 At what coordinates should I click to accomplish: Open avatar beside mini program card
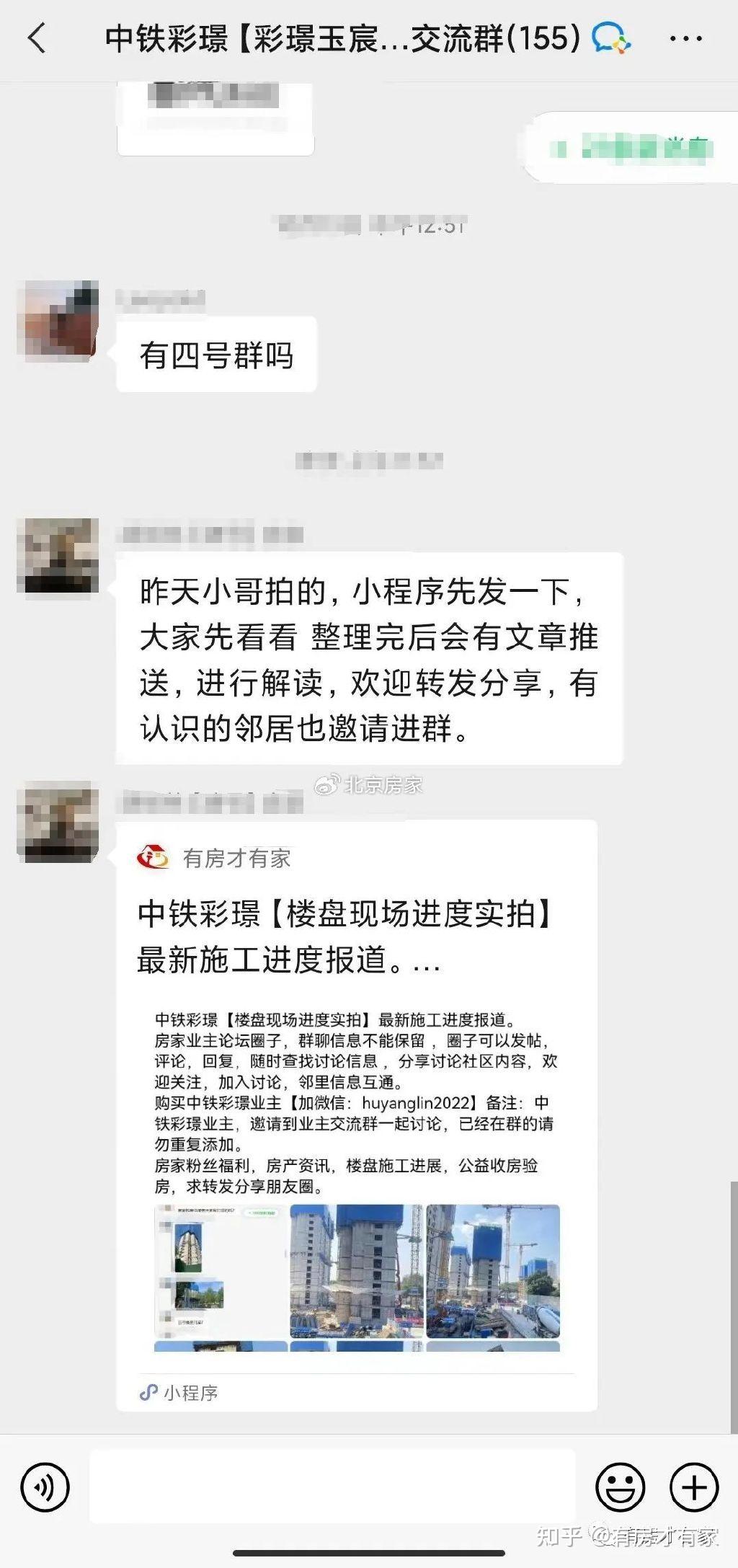click(58, 821)
